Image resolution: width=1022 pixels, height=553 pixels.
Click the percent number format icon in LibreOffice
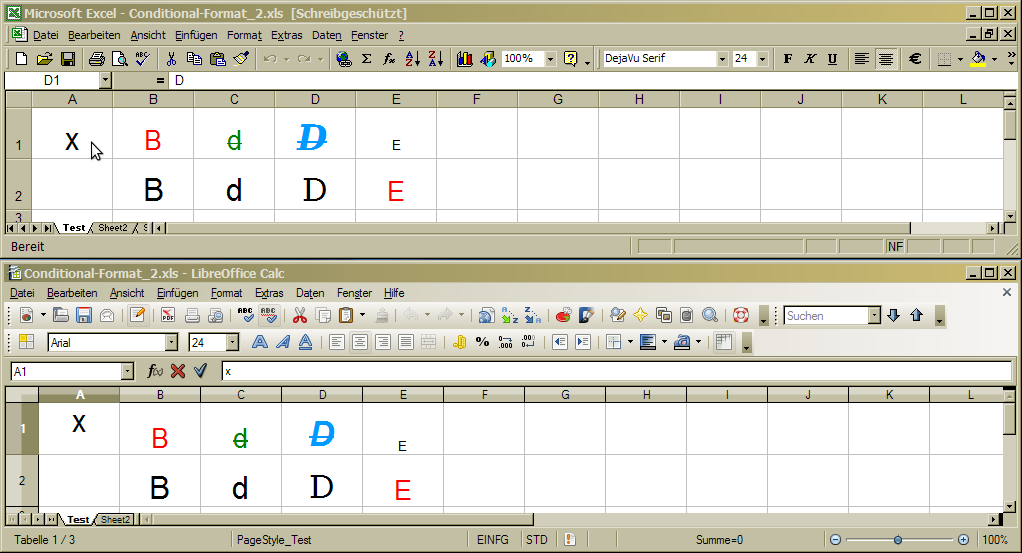482,342
